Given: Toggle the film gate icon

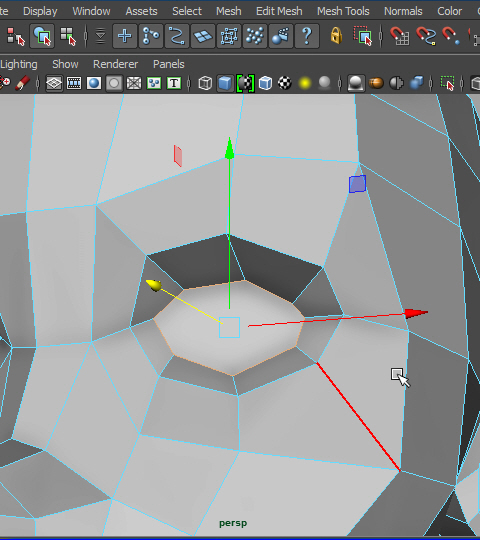Looking at the screenshot, I should (x=74, y=83).
